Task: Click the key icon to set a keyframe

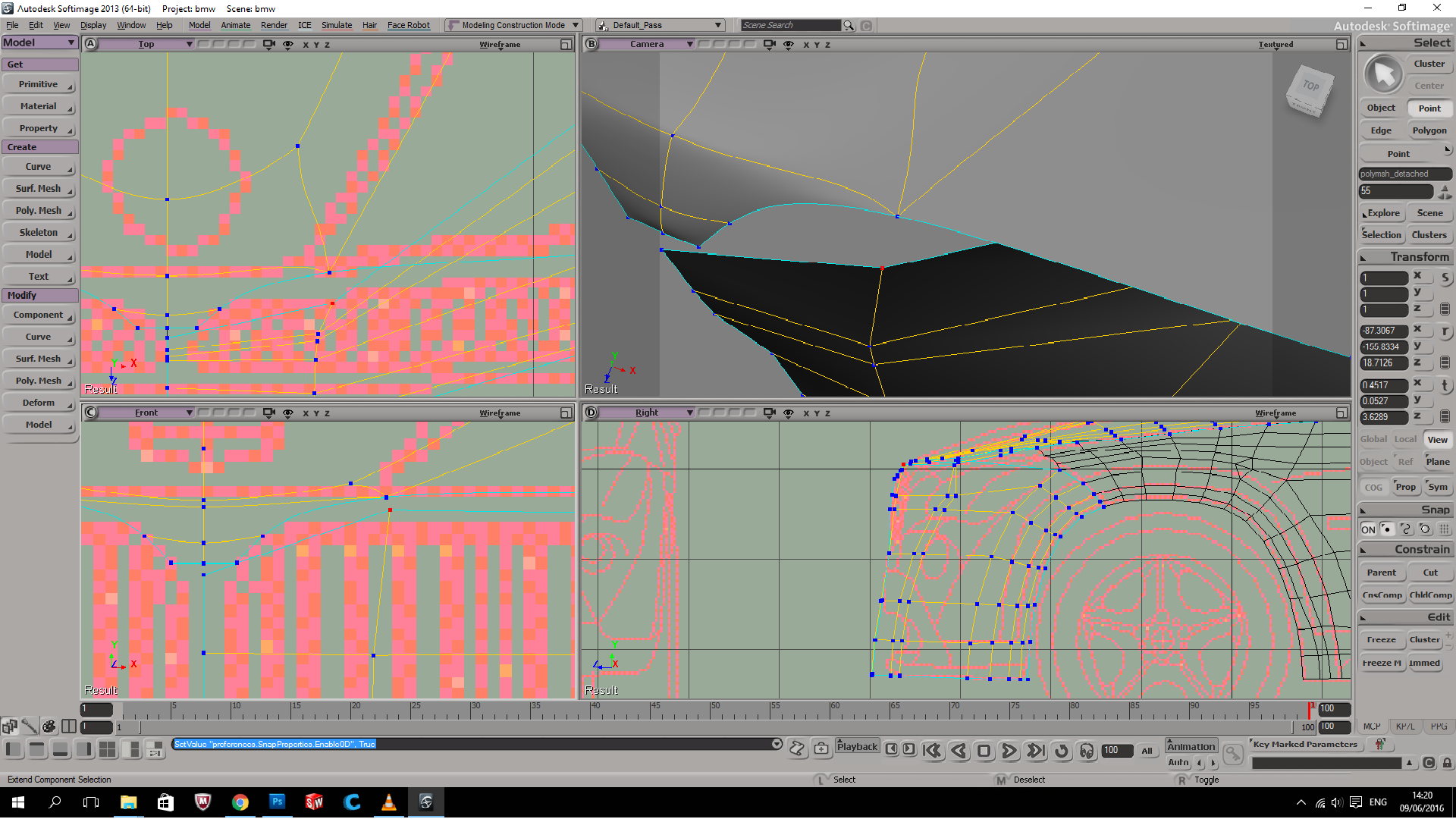Action: click(1233, 753)
